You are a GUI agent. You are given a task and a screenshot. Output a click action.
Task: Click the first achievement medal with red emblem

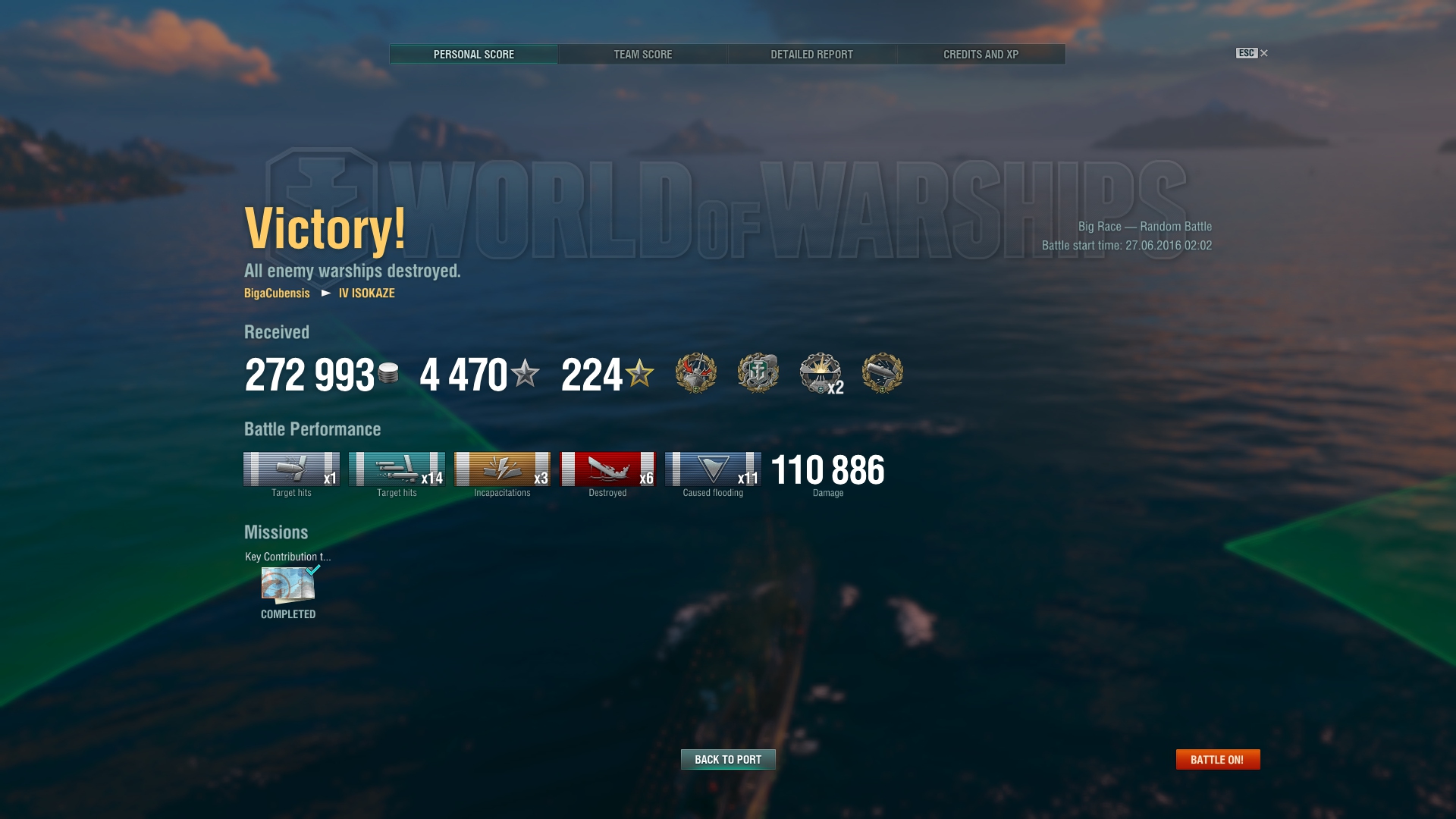pos(696,373)
